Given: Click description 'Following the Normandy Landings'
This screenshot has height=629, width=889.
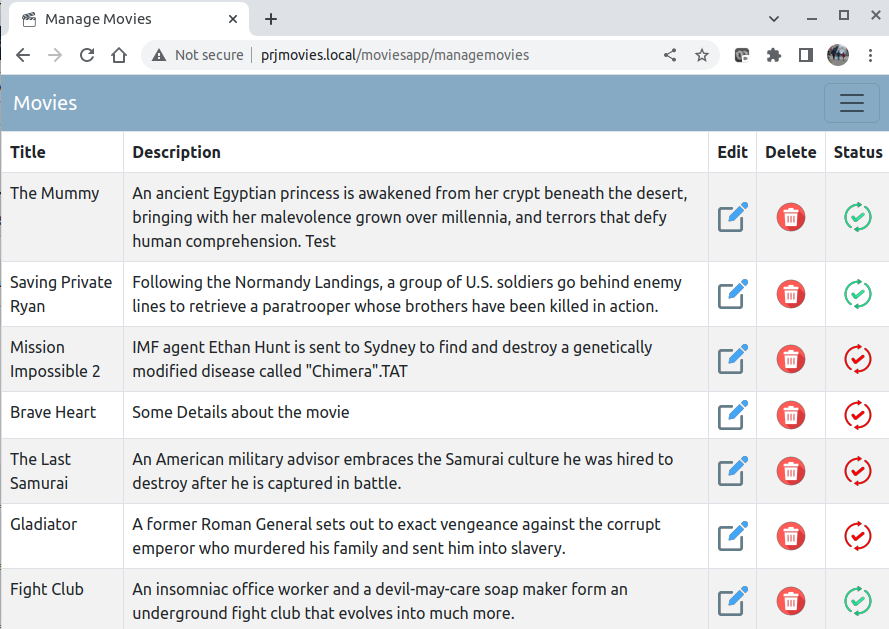Looking at the screenshot, I should click(407, 294).
